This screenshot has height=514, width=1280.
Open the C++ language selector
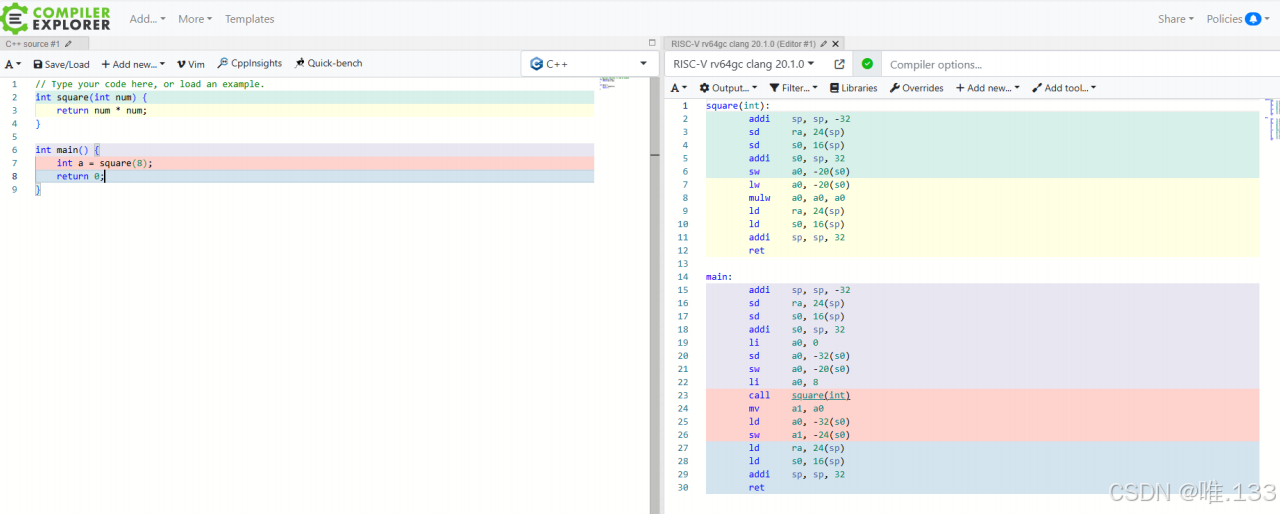point(589,64)
